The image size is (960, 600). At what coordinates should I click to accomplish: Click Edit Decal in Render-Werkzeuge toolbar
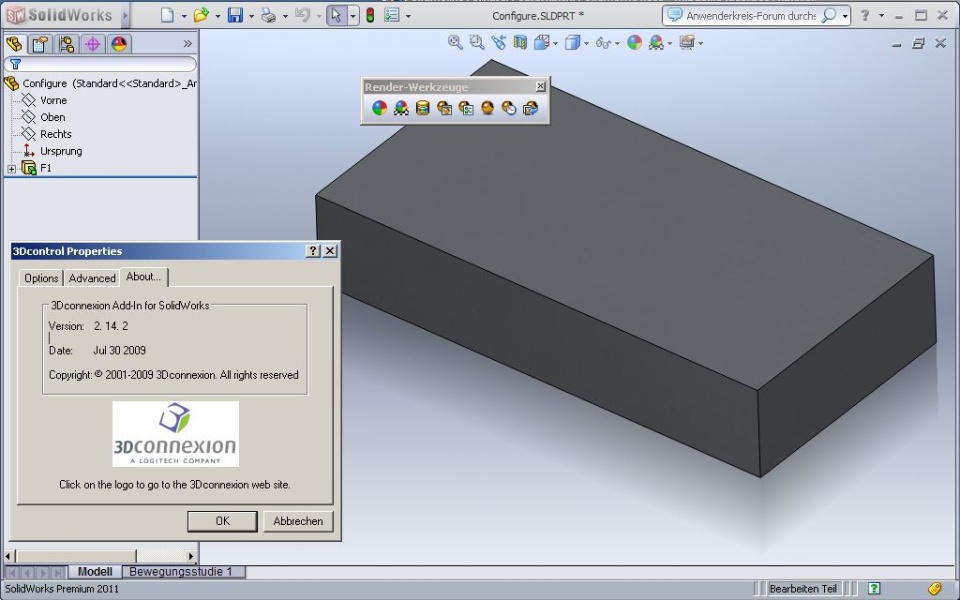point(422,108)
